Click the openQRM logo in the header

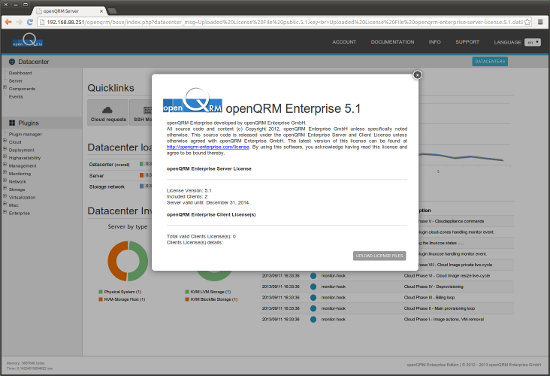28,41
